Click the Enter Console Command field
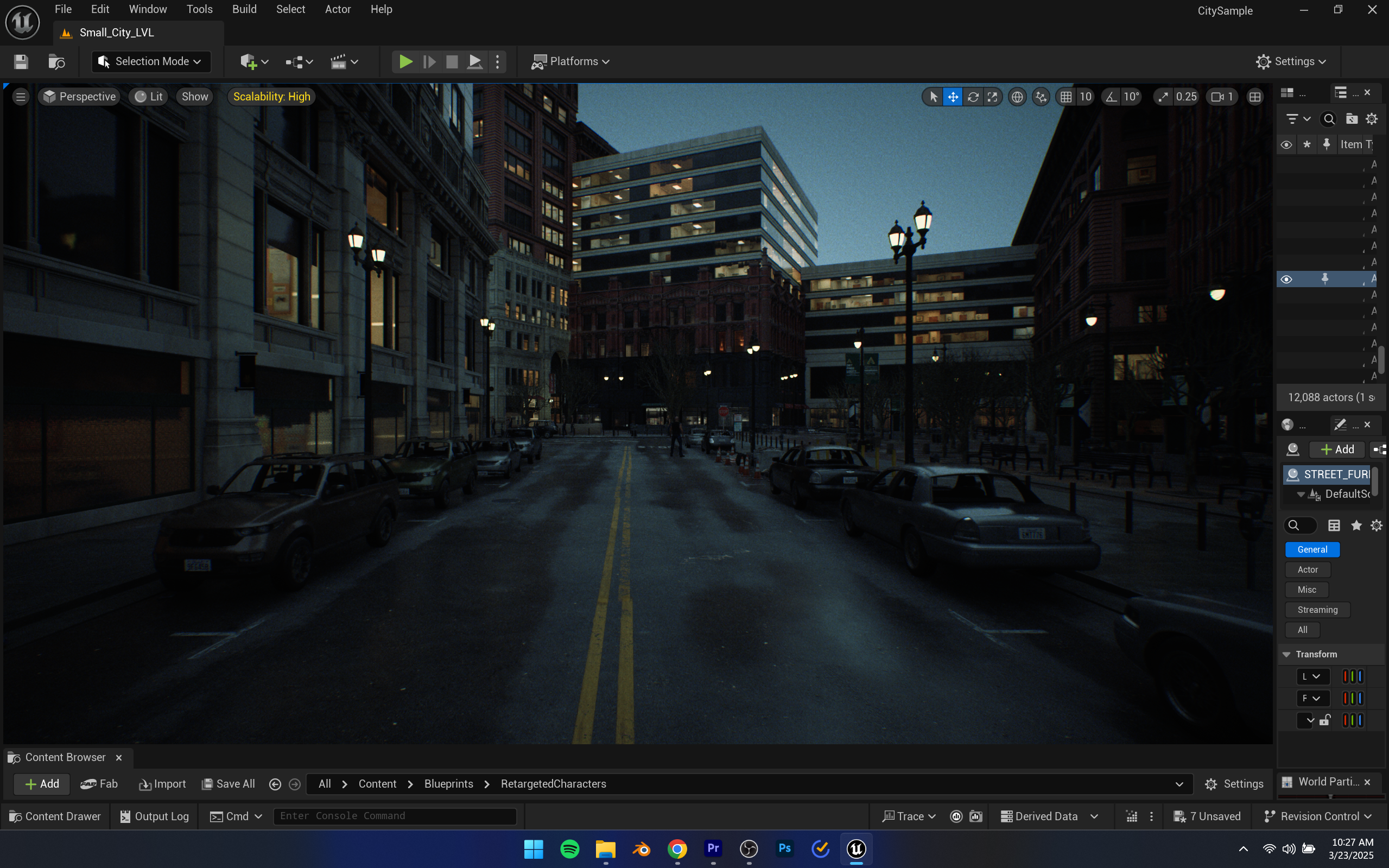Viewport: 1389px width, 868px height. coord(394,816)
